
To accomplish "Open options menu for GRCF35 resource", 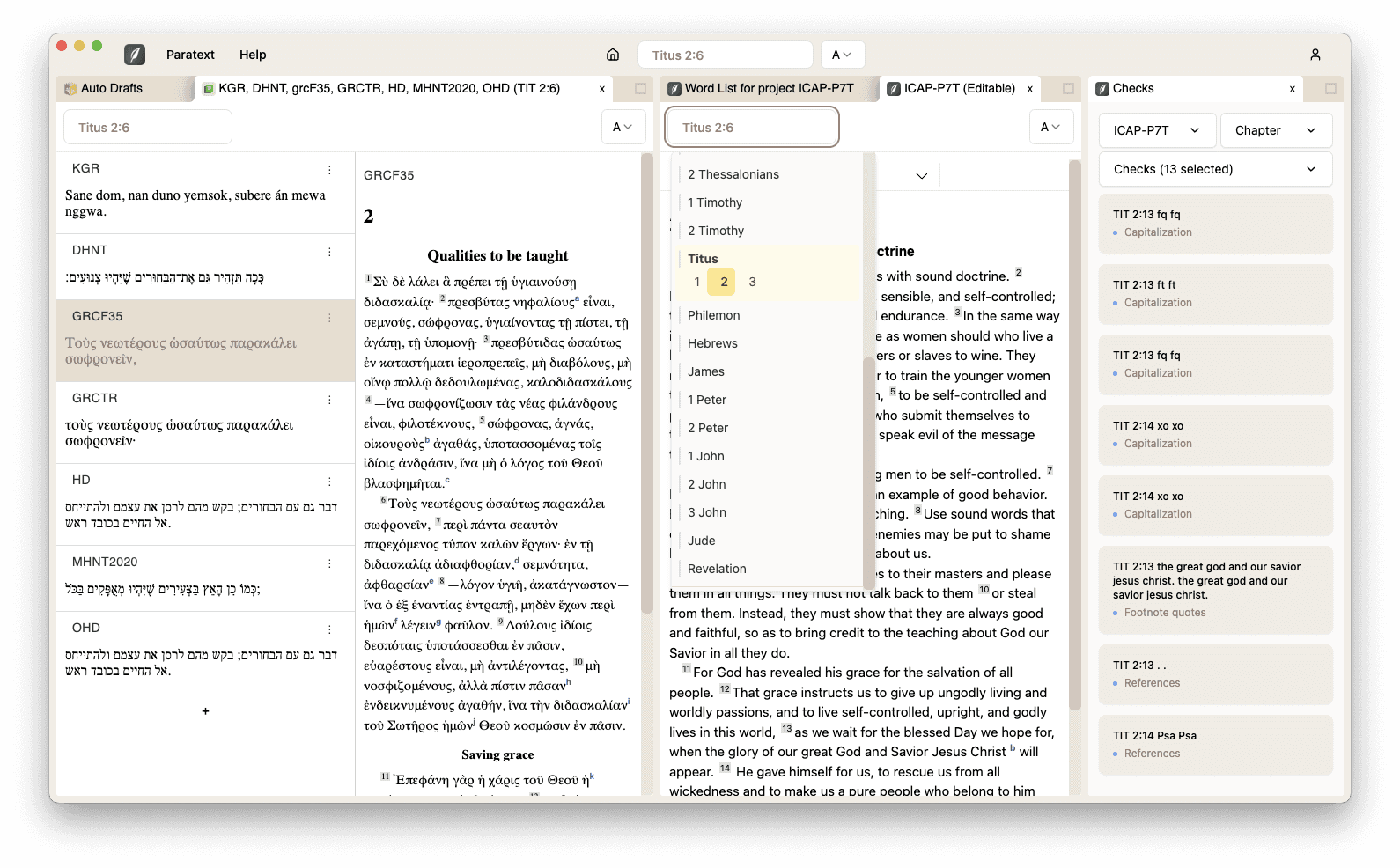I will pyautogui.click(x=330, y=318).
